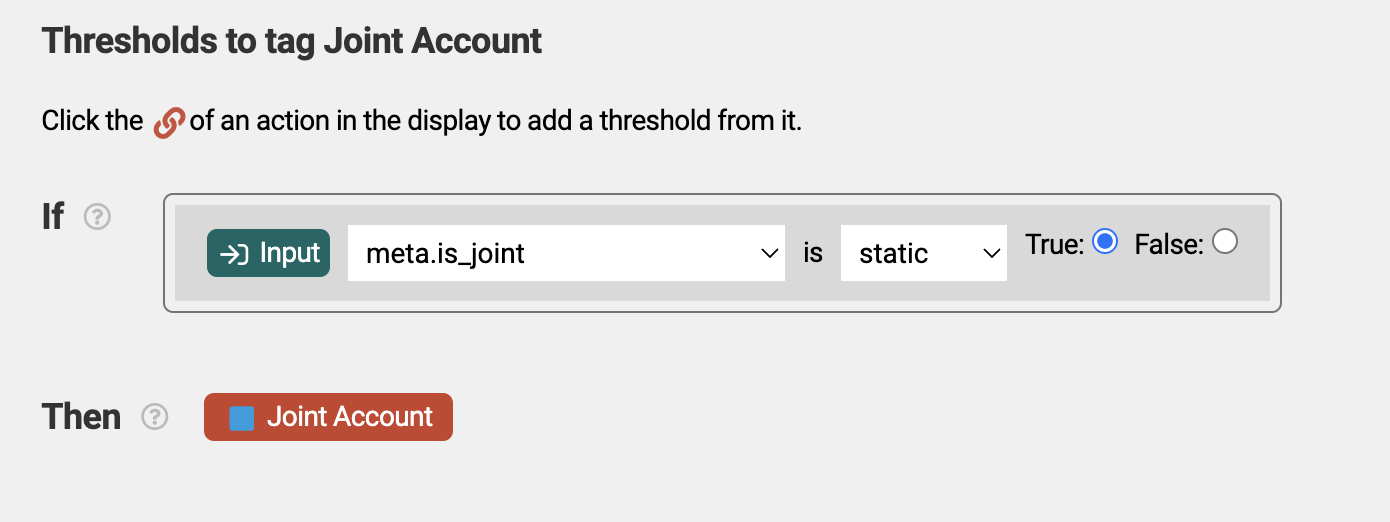Open the static comparison type dropdown

coord(924,253)
